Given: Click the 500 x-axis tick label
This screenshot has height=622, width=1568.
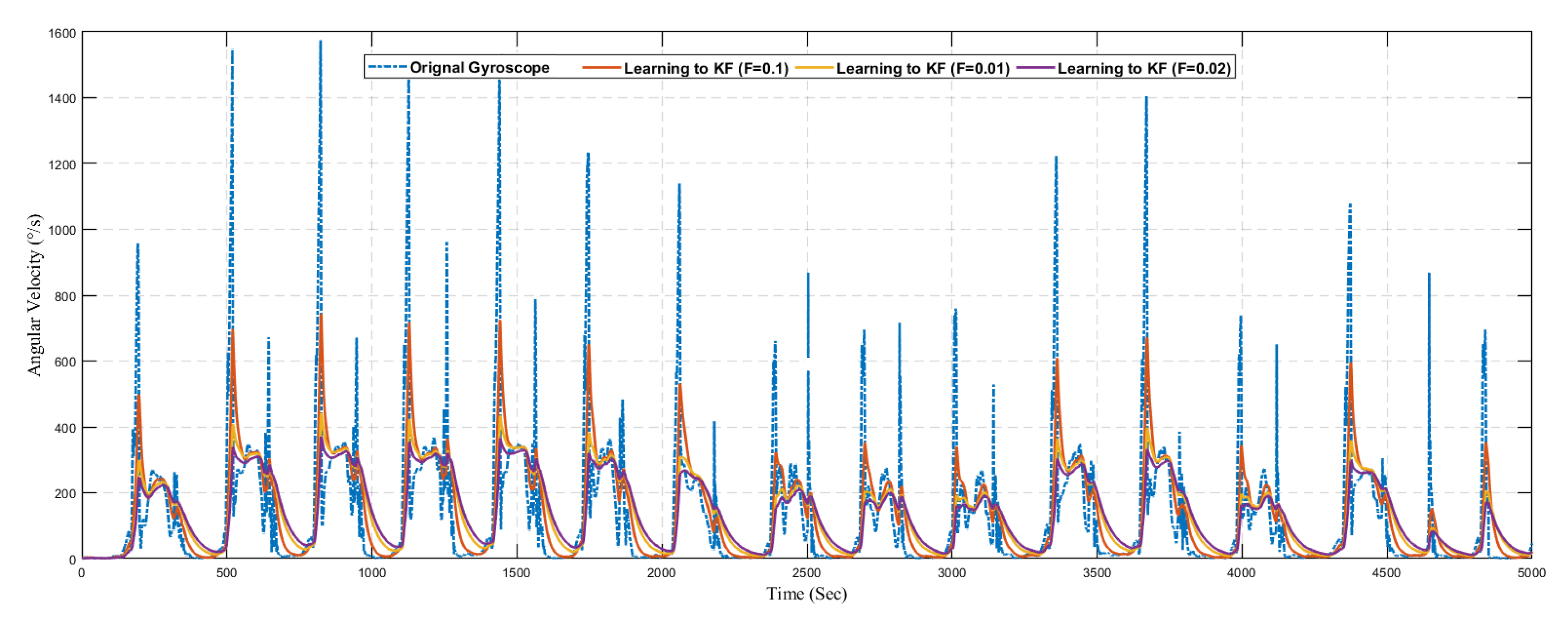Looking at the screenshot, I should click(226, 573).
